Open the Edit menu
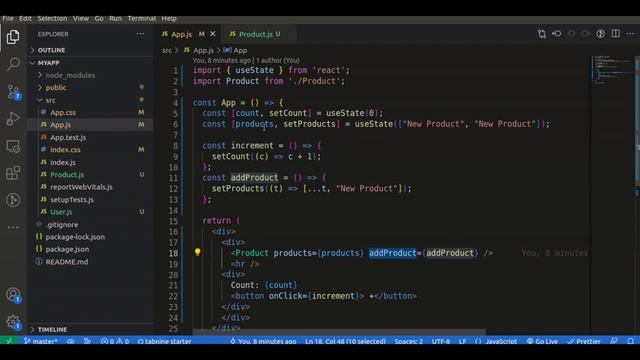The image size is (640, 360). pyautogui.click(x=25, y=18)
